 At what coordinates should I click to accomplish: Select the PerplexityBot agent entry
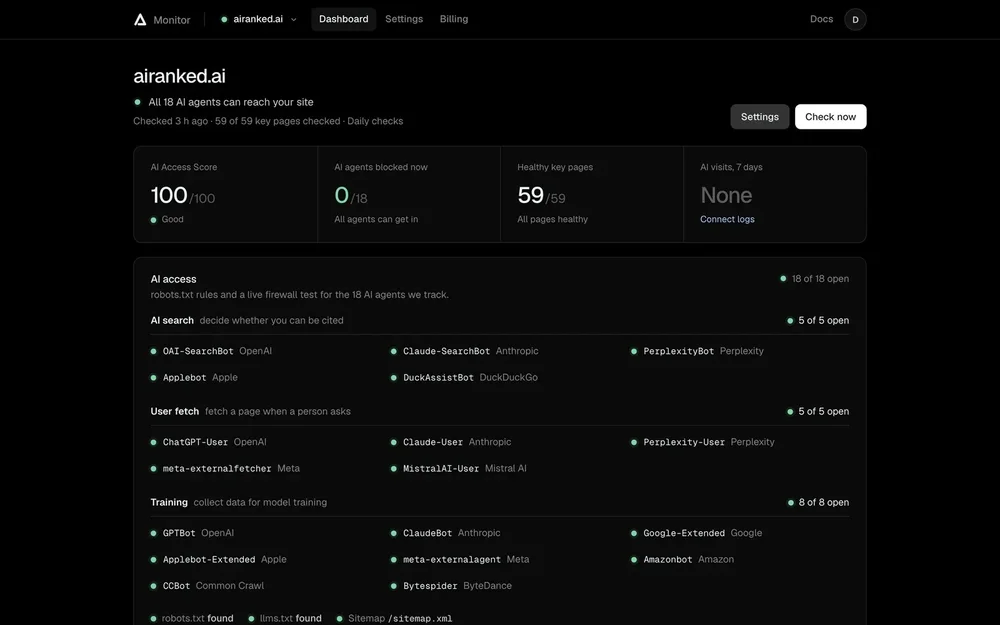[x=697, y=351]
